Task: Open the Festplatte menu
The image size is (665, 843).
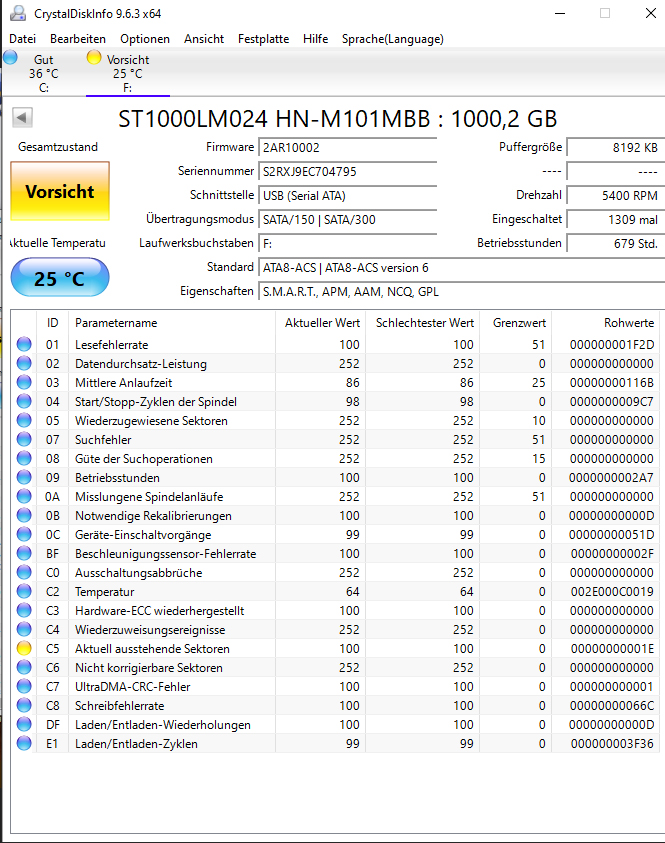Action: [x=263, y=39]
